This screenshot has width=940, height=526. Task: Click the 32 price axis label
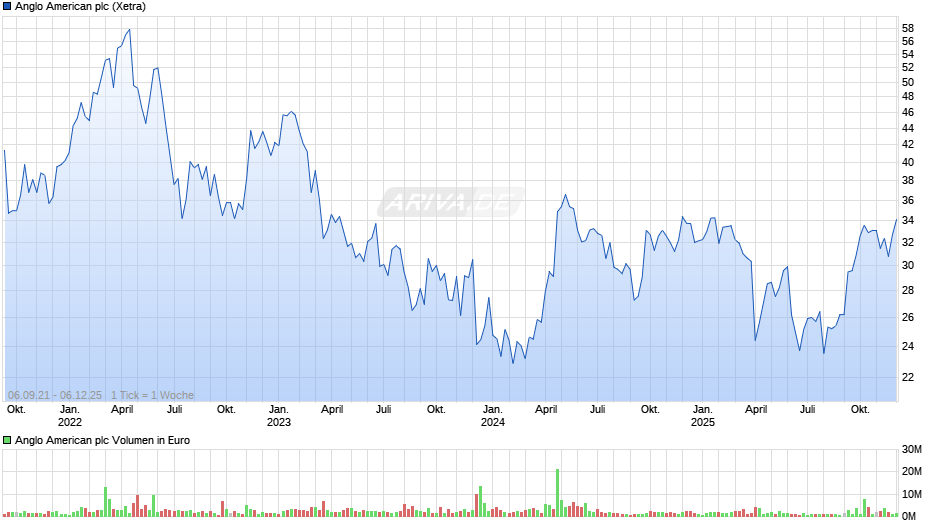pyautogui.click(x=908, y=242)
